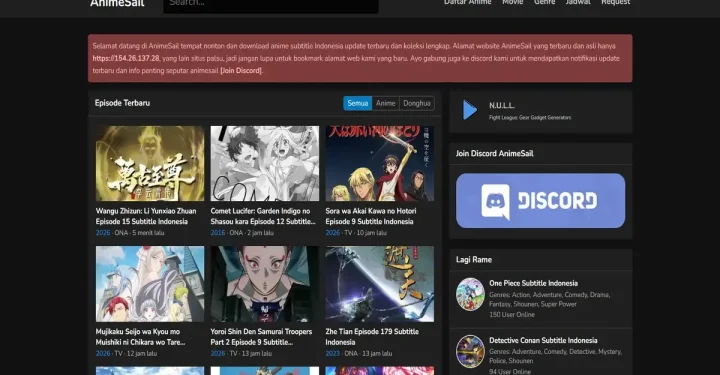The width and height of the screenshot is (720, 375).
Task: Click One Piece round avatar icon
Action: 470,294
